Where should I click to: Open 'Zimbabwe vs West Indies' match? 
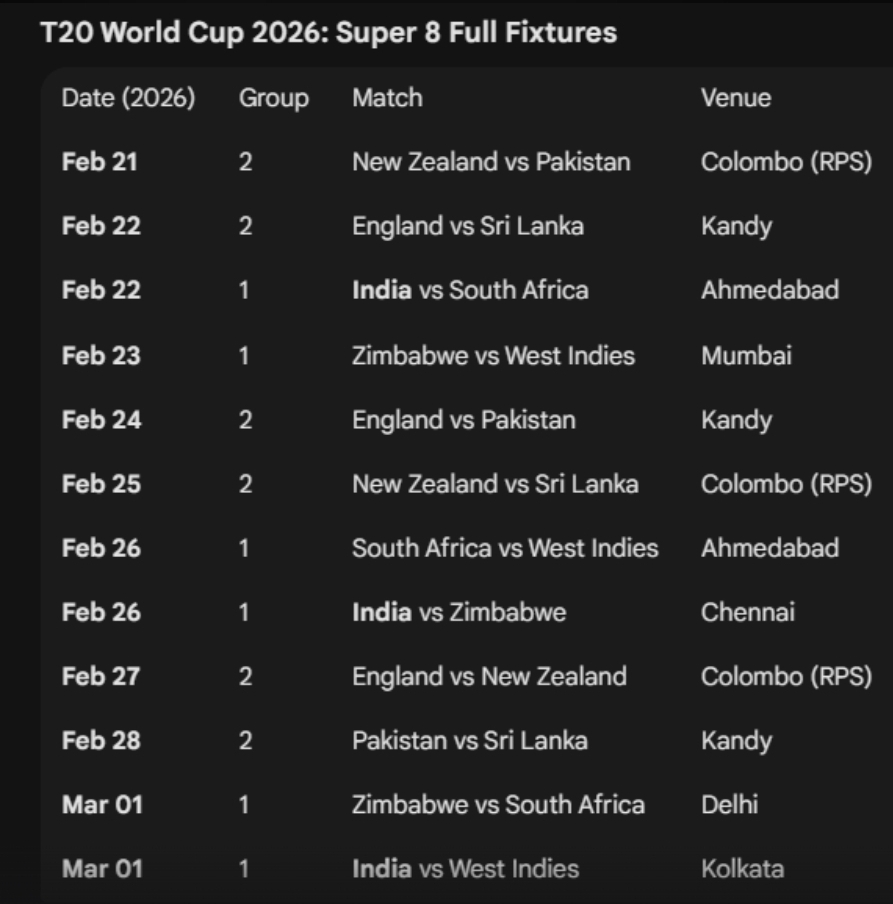click(493, 355)
